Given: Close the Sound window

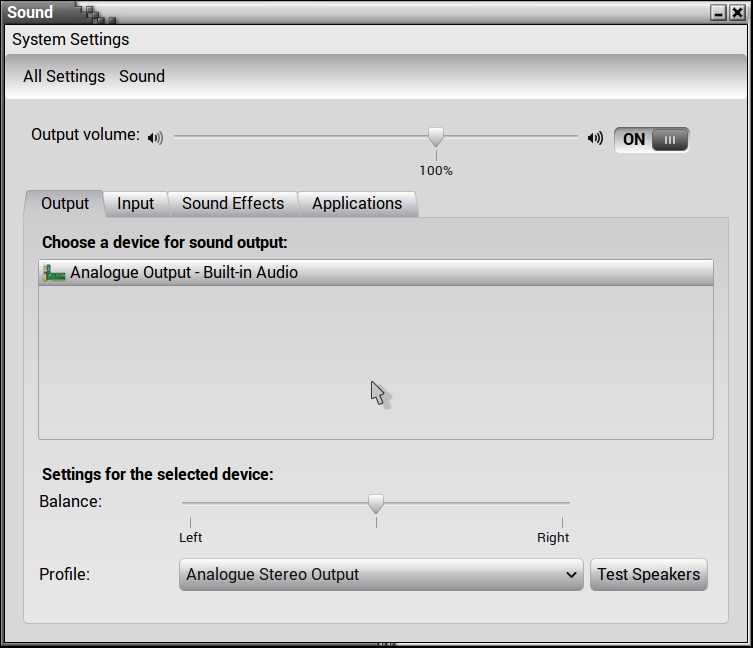Looking at the screenshot, I should click(x=737, y=13).
